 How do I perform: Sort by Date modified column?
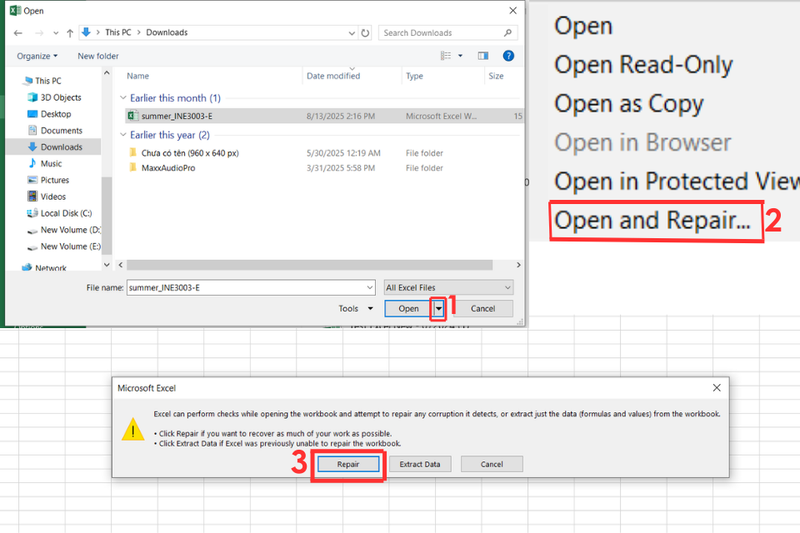333,76
